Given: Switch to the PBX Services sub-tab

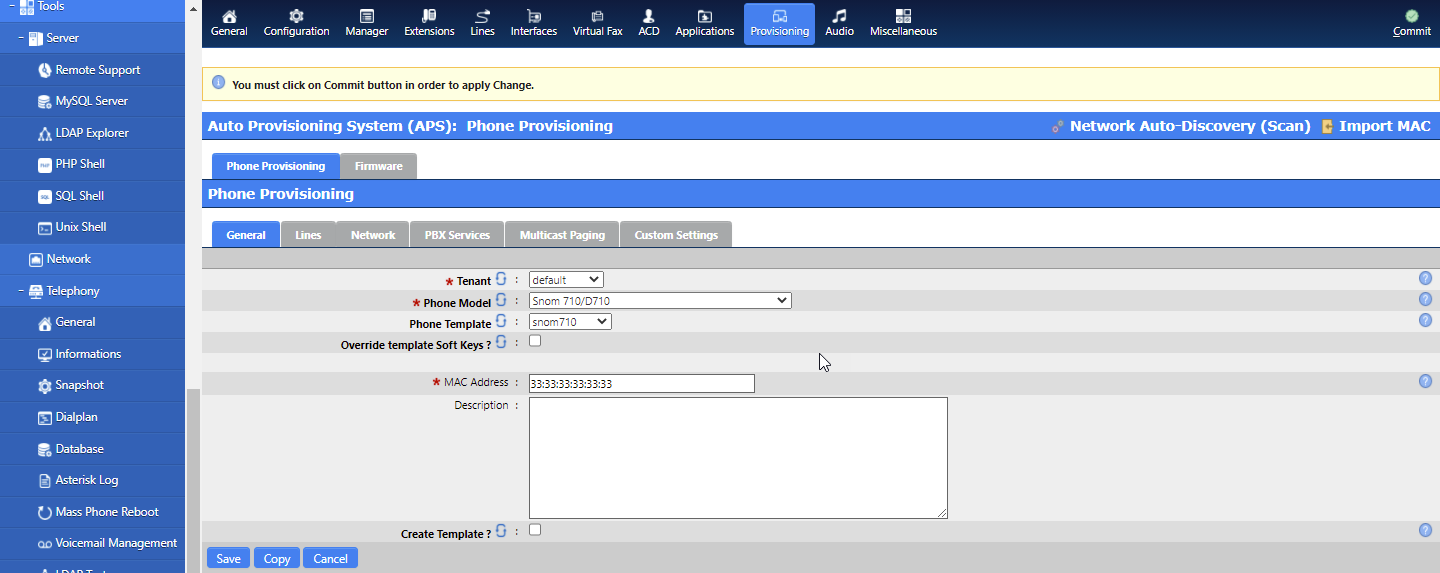Looking at the screenshot, I should tap(457, 235).
